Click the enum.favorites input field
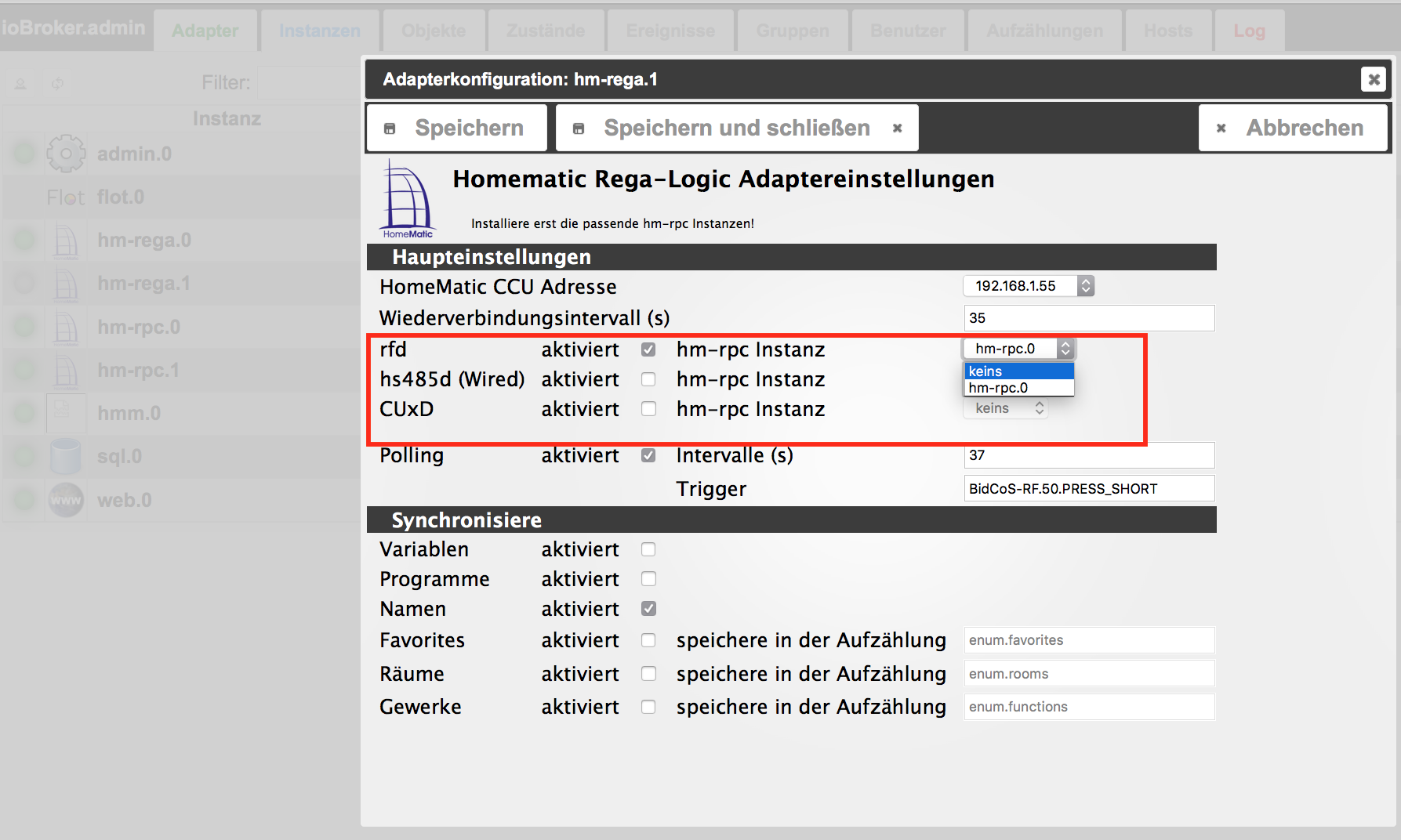The image size is (1401, 840). pyautogui.click(x=1089, y=640)
